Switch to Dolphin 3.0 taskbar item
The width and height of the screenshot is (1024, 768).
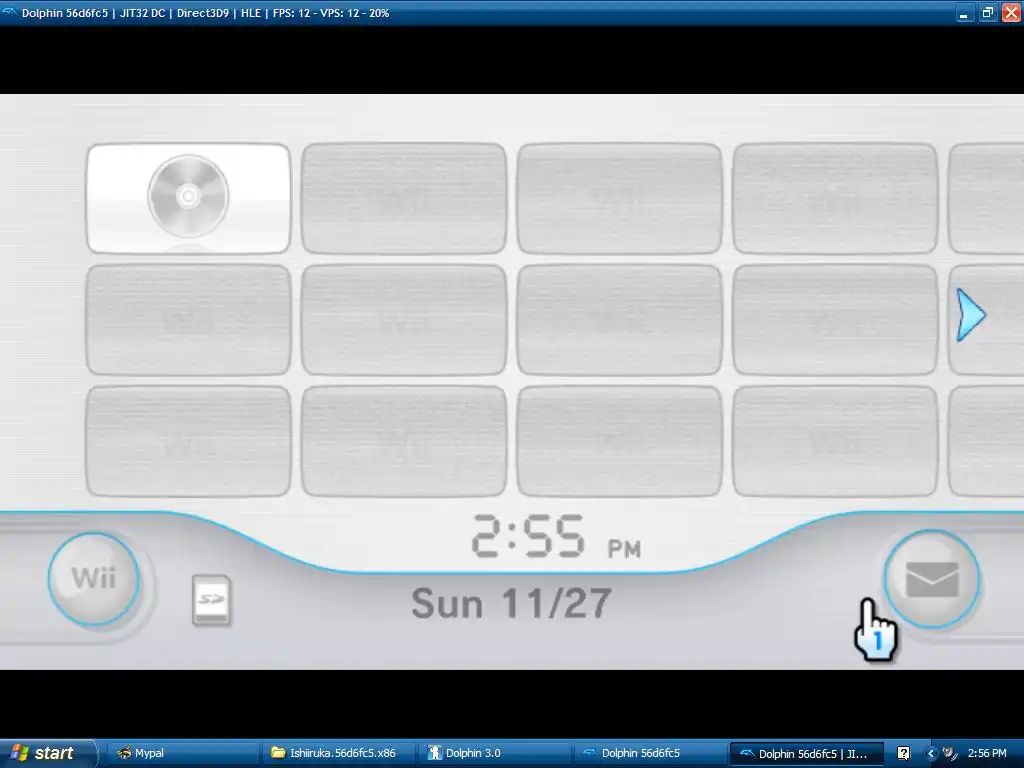494,753
